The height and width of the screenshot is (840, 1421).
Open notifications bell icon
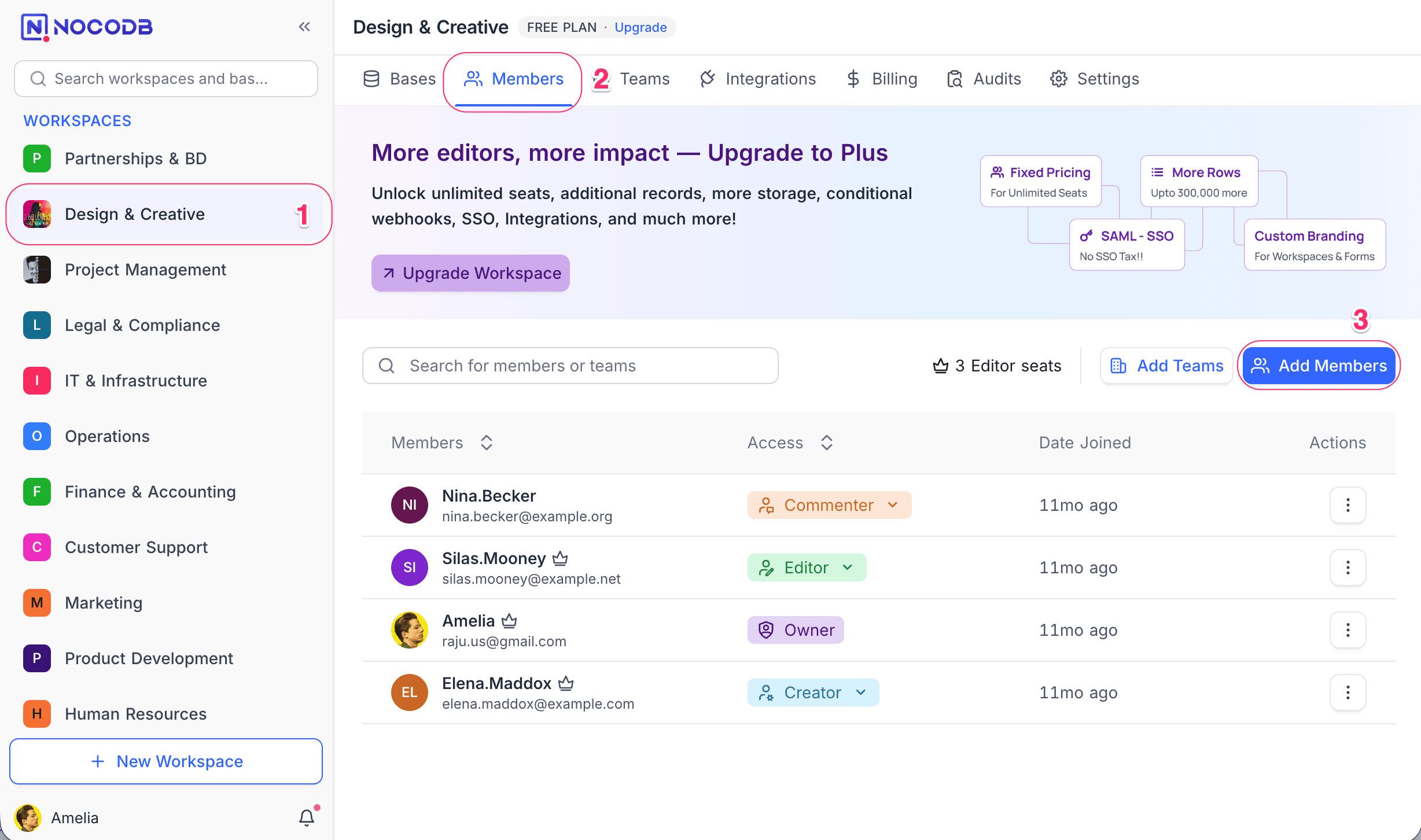[307, 817]
